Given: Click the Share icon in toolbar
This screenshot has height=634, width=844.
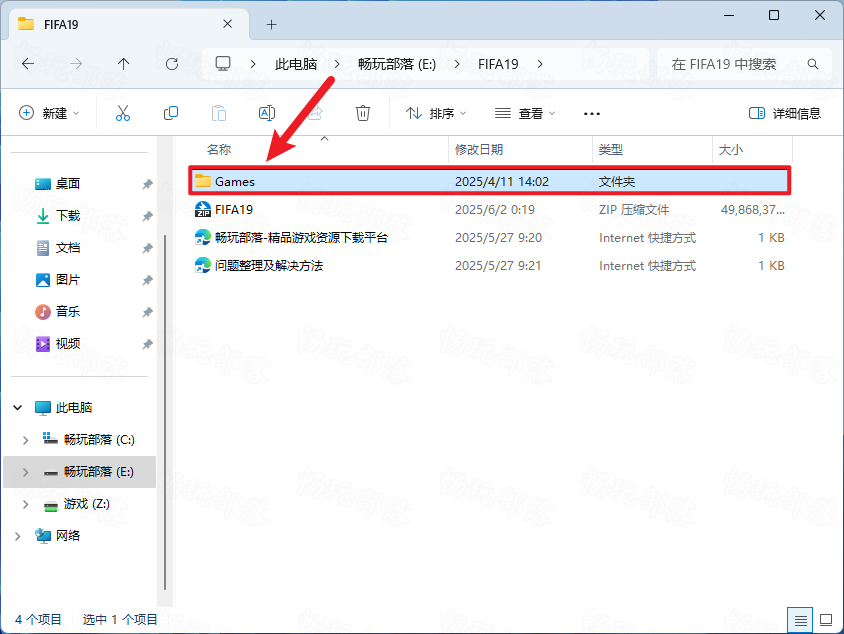Looking at the screenshot, I should pos(315,113).
